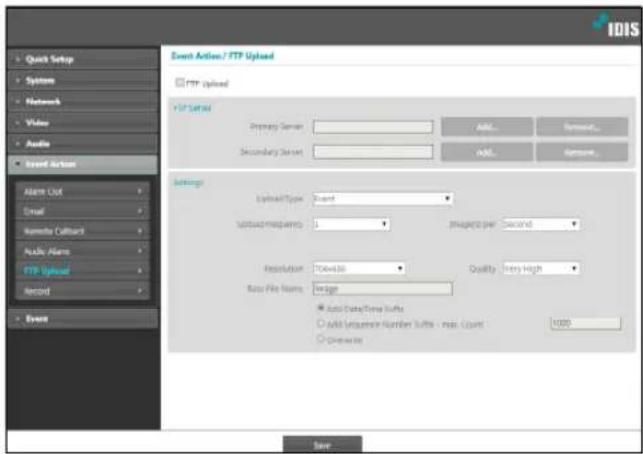Add a secondary FTP server

(487, 152)
